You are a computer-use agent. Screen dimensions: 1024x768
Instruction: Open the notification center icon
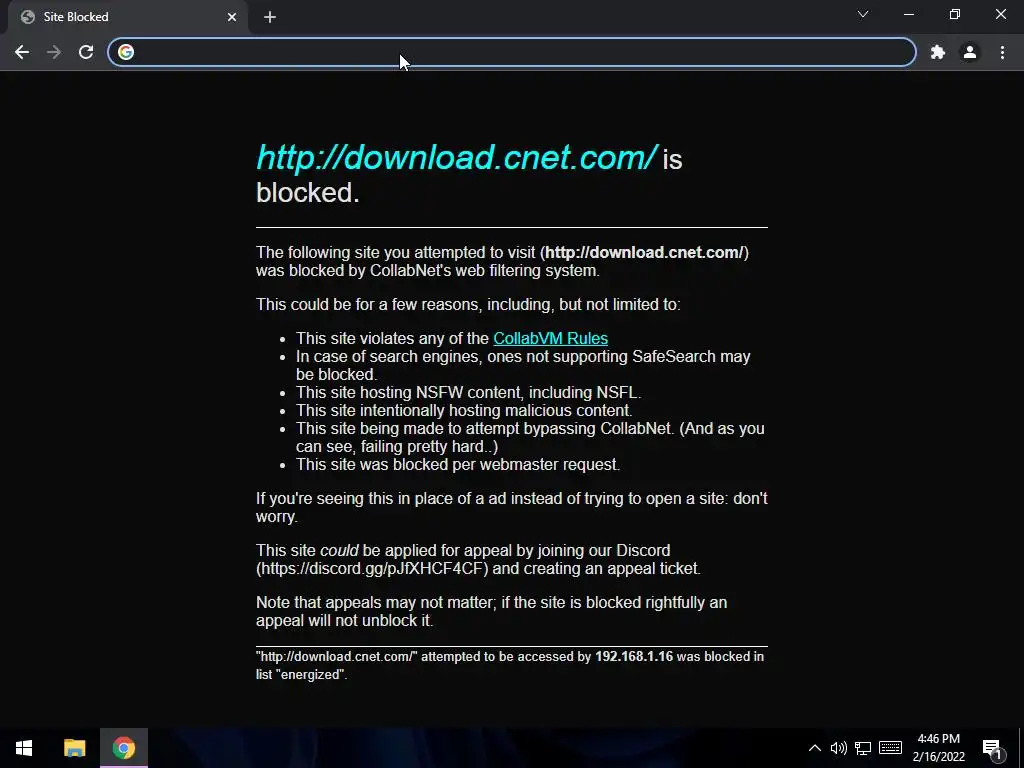(992, 749)
